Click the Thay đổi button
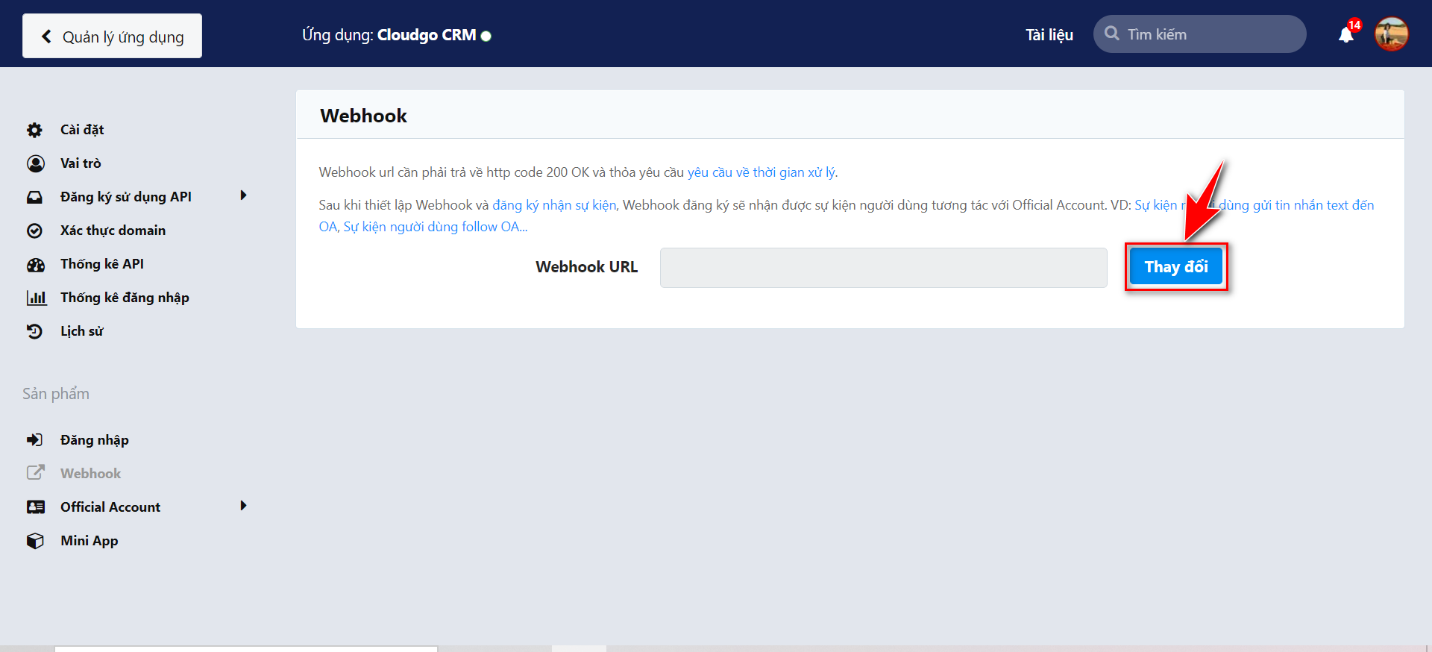 [1176, 266]
